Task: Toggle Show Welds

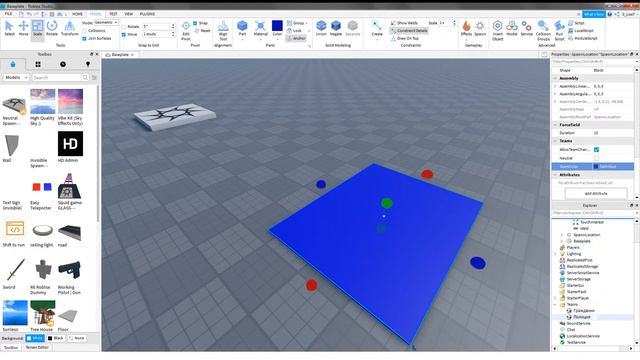Action: coord(404,23)
